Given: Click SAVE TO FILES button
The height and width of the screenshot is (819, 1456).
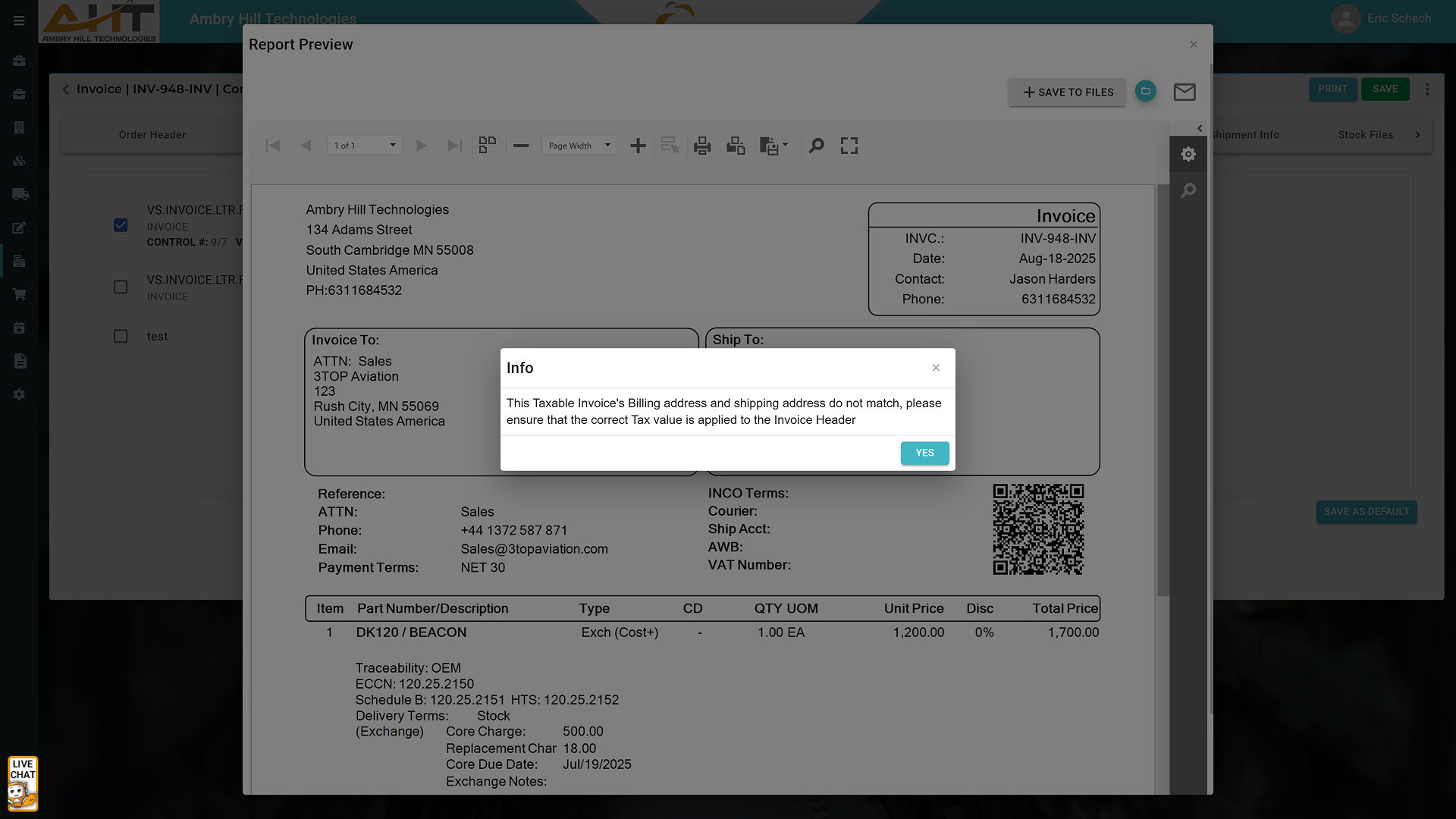Looking at the screenshot, I should 1067,92.
